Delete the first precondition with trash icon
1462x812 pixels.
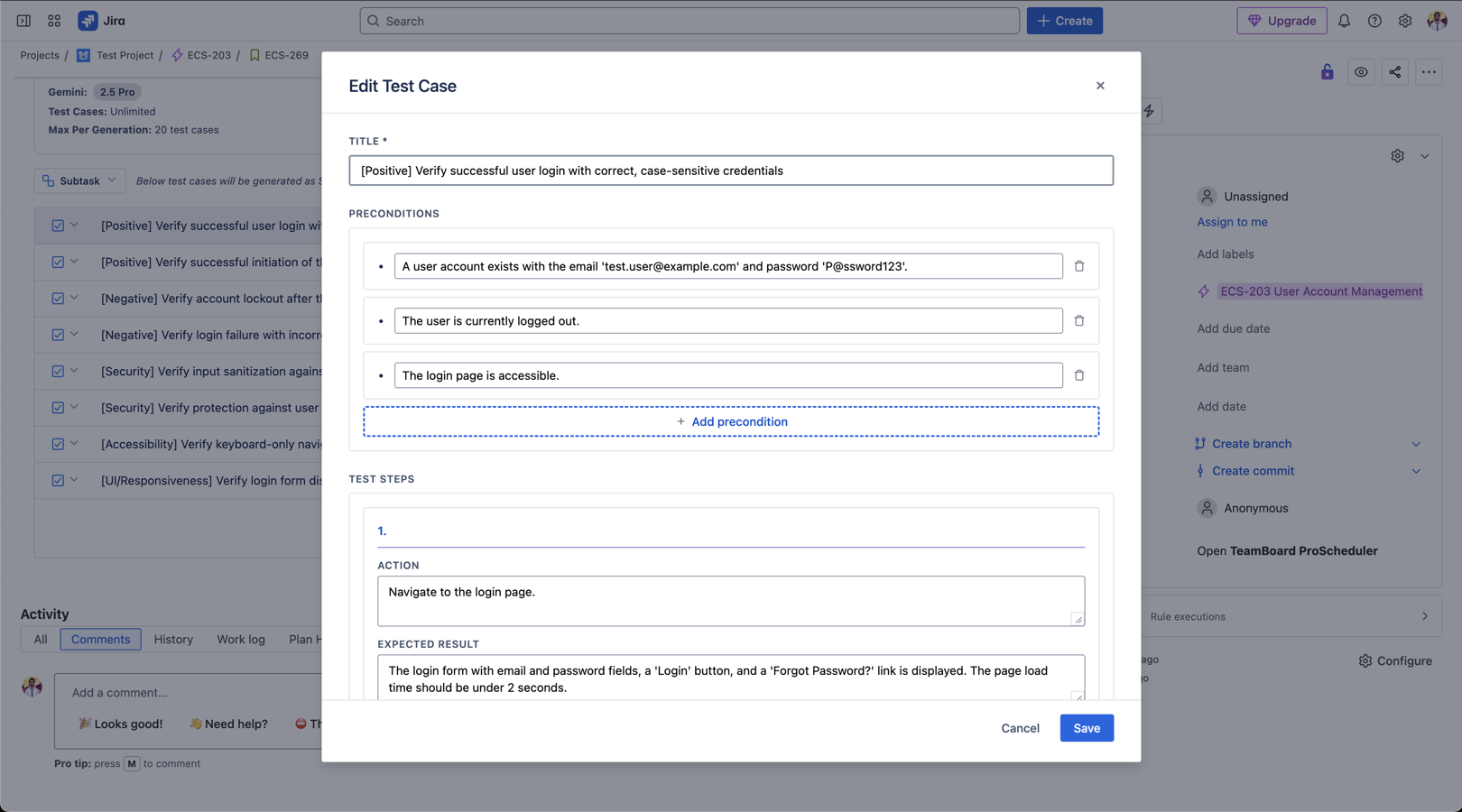coord(1078,266)
